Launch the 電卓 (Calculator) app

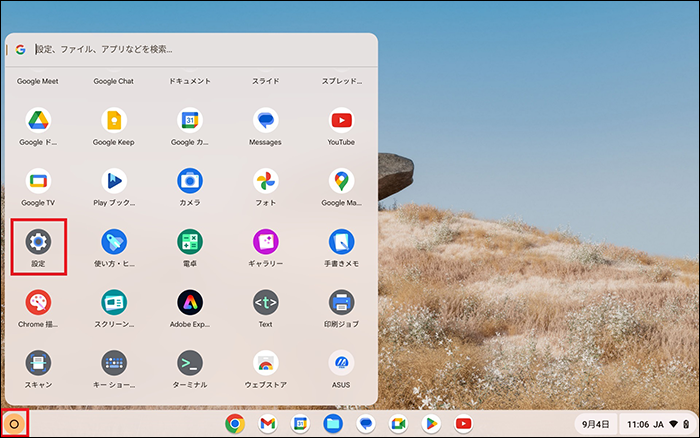point(189,242)
